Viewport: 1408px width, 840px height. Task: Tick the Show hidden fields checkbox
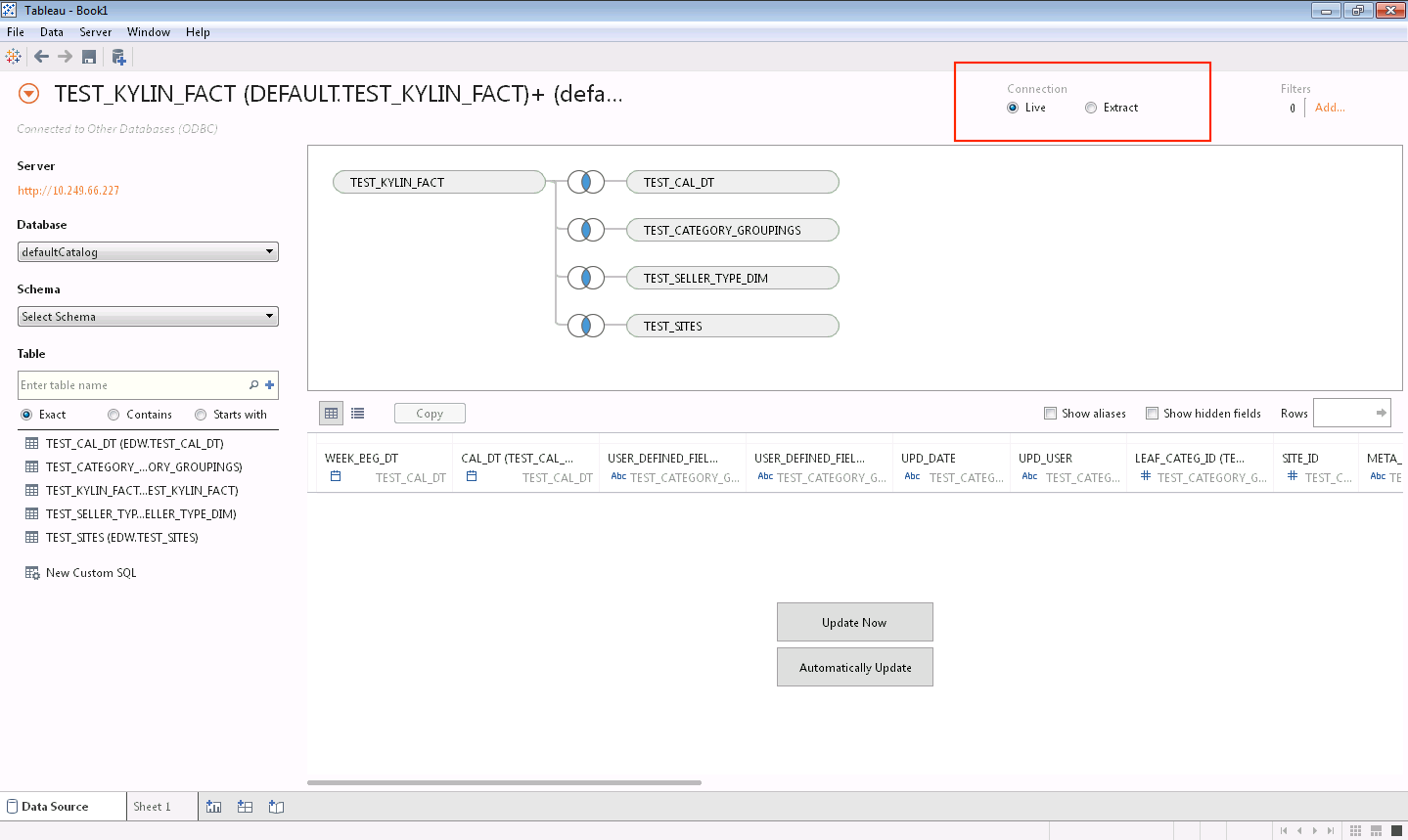coord(1152,414)
